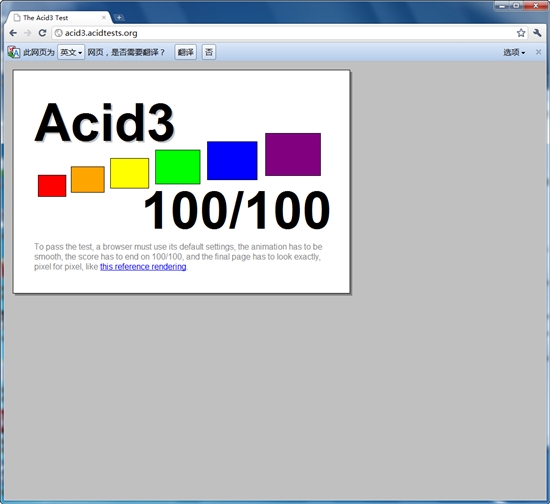550x504 pixels.
Task: Open a new tab with plus button
Action: pos(119,17)
